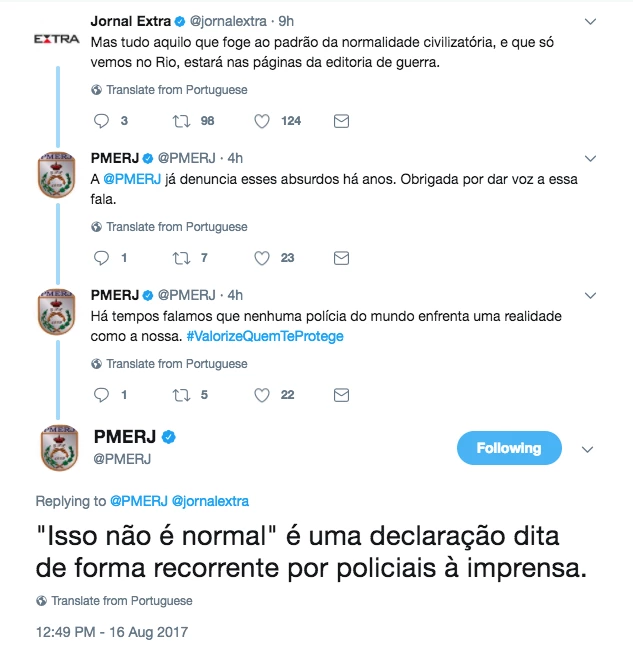Reply to the Jornal Extra tweet
The image size is (633, 653).
(x=100, y=121)
